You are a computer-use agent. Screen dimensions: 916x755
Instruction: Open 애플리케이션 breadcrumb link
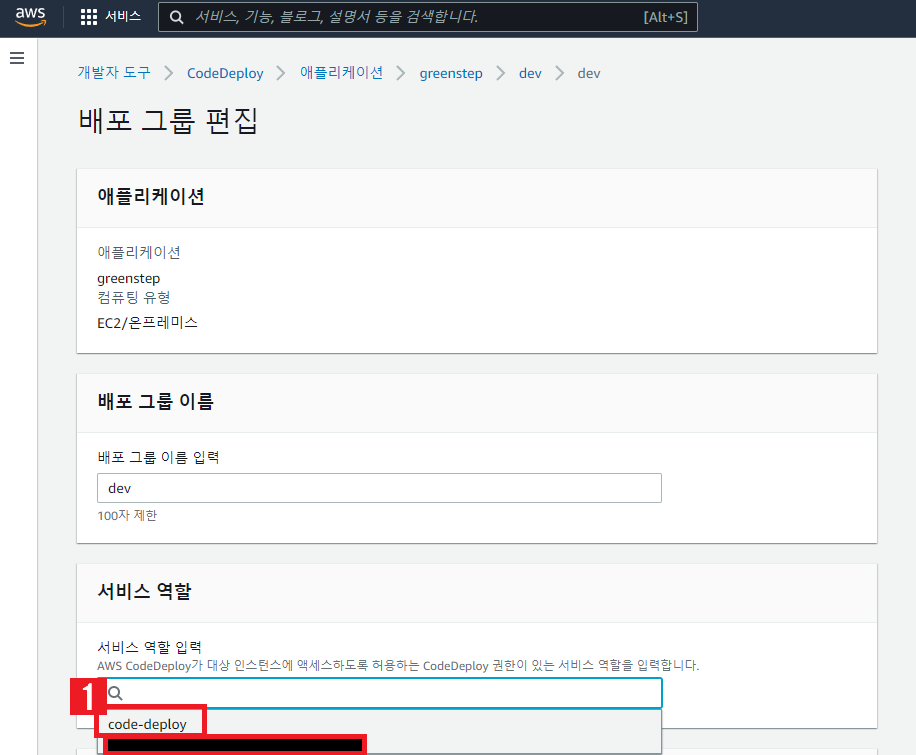point(341,72)
